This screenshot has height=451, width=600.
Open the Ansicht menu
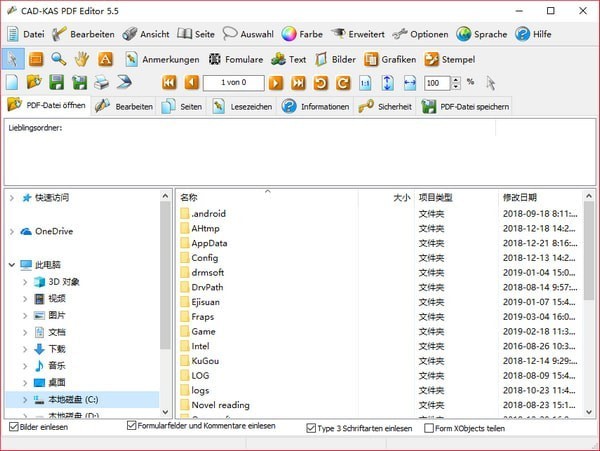146,34
